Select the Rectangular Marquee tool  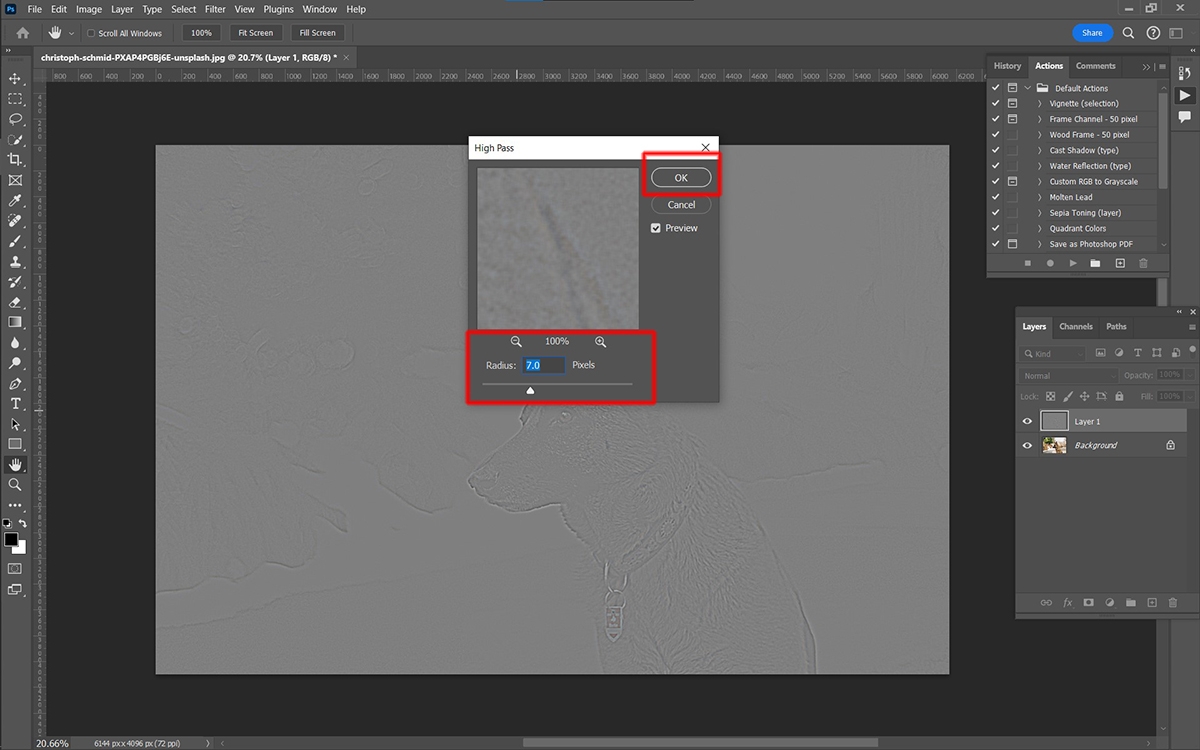15,98
